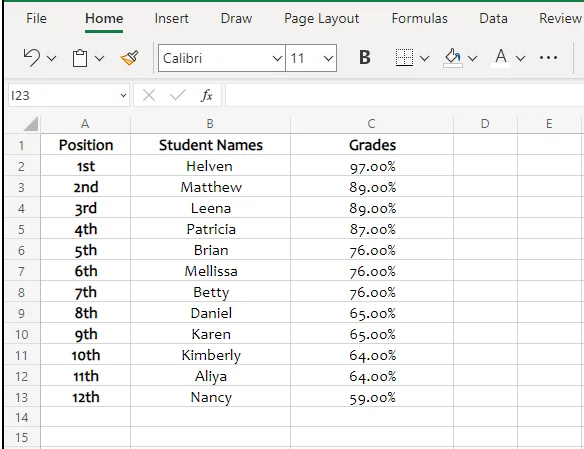Viewport: 584px width, 449px height.
Task: Click the Fill Color bucket icon
Action: pos(453,58)
